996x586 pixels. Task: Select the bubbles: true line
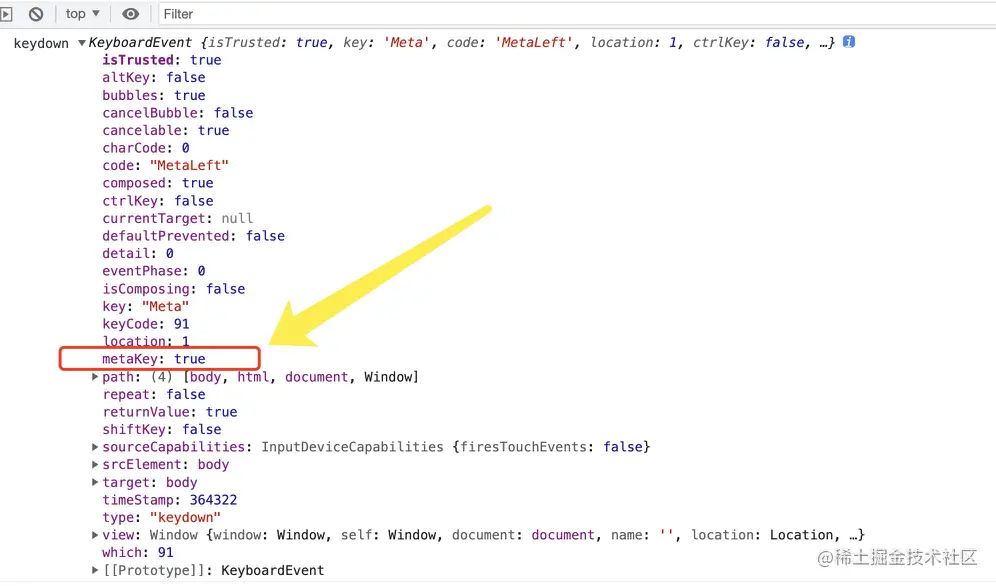(154, 95)
